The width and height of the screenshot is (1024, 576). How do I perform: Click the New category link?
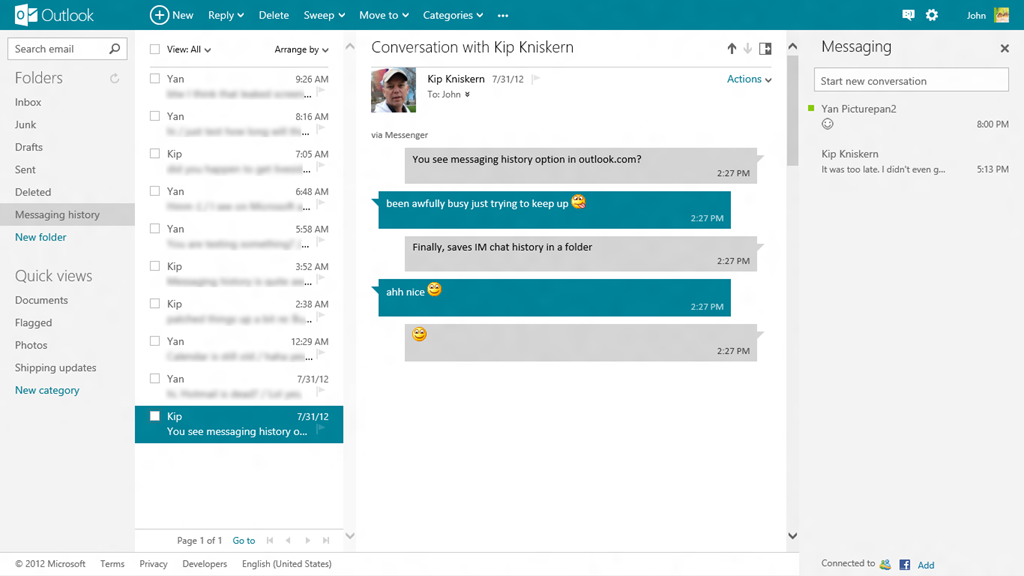click(x=47, y=390)
